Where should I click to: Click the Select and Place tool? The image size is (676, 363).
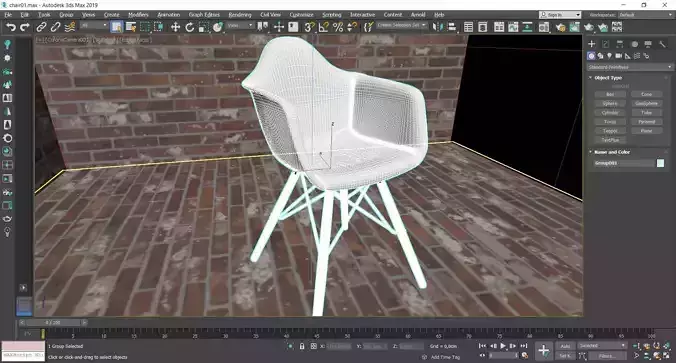coord(218,27)
